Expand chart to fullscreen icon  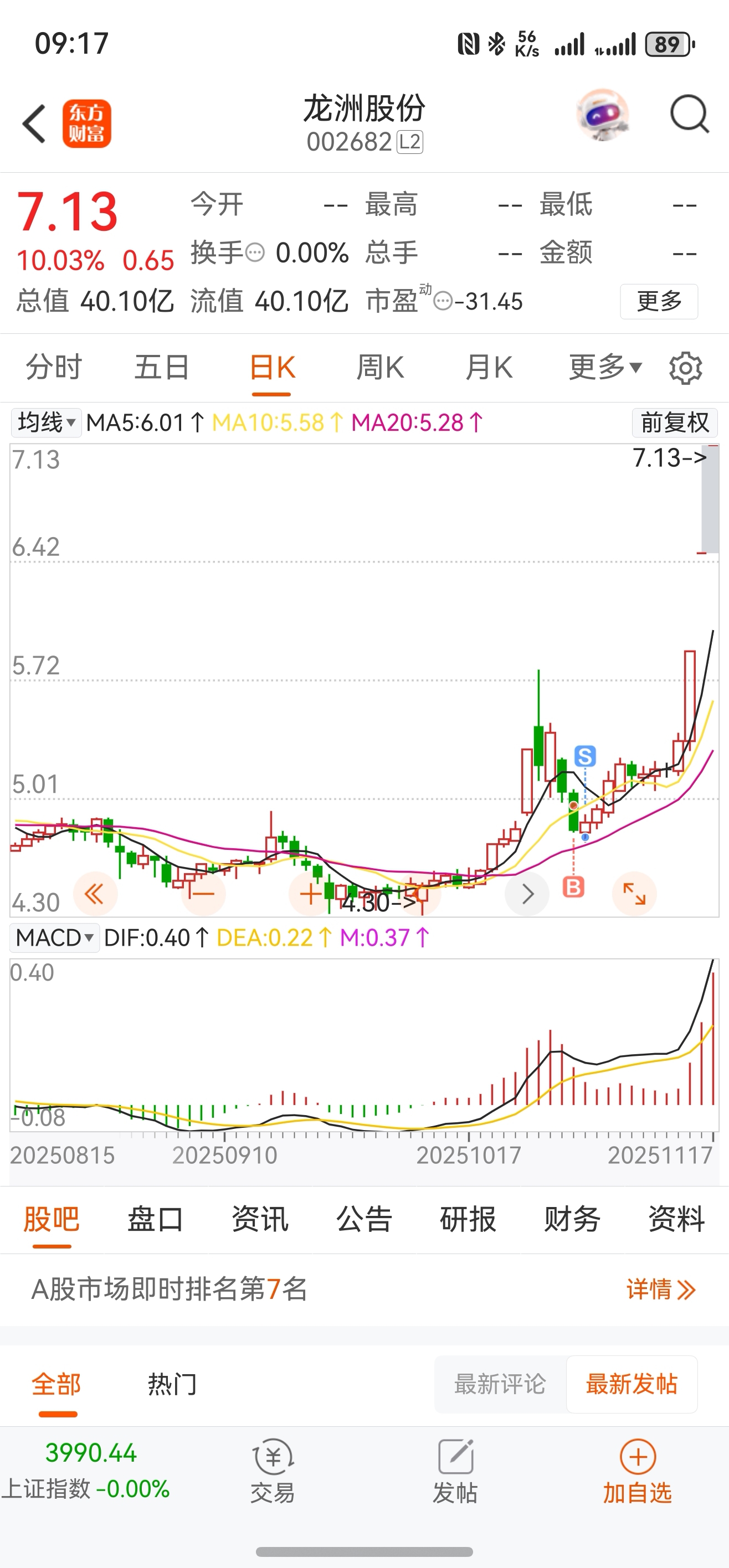[635, 894]
